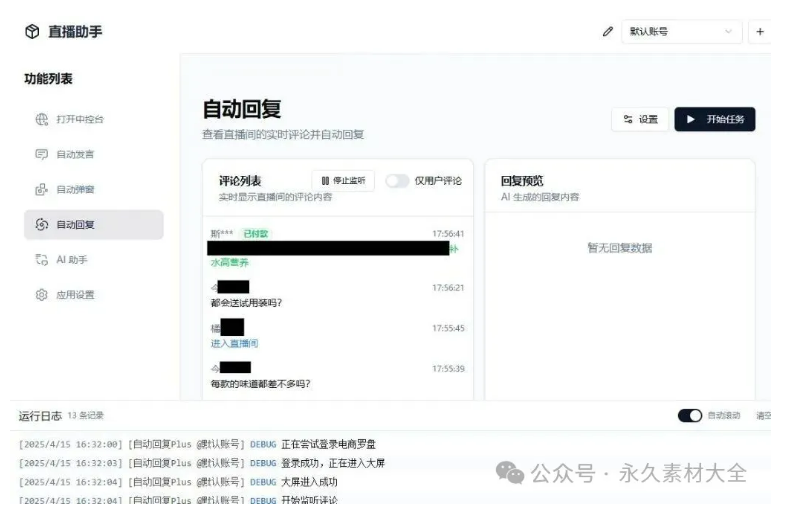Screen dimensions: 801x519
Task: Click the 直播助手 cube logo
Action: [x=32, y=32]
